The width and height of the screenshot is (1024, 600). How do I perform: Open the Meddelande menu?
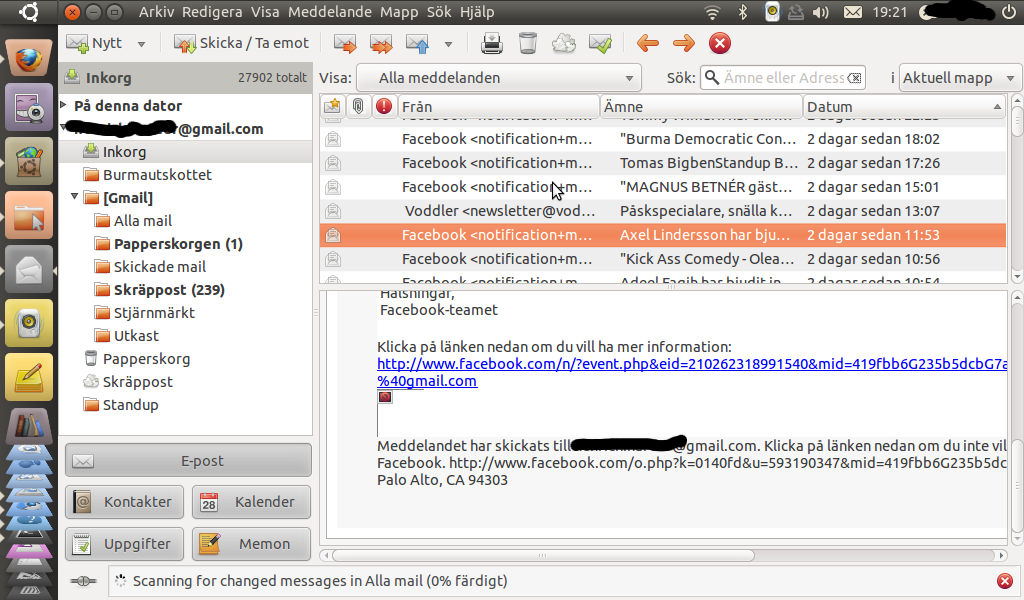click(x=330, y=12)
